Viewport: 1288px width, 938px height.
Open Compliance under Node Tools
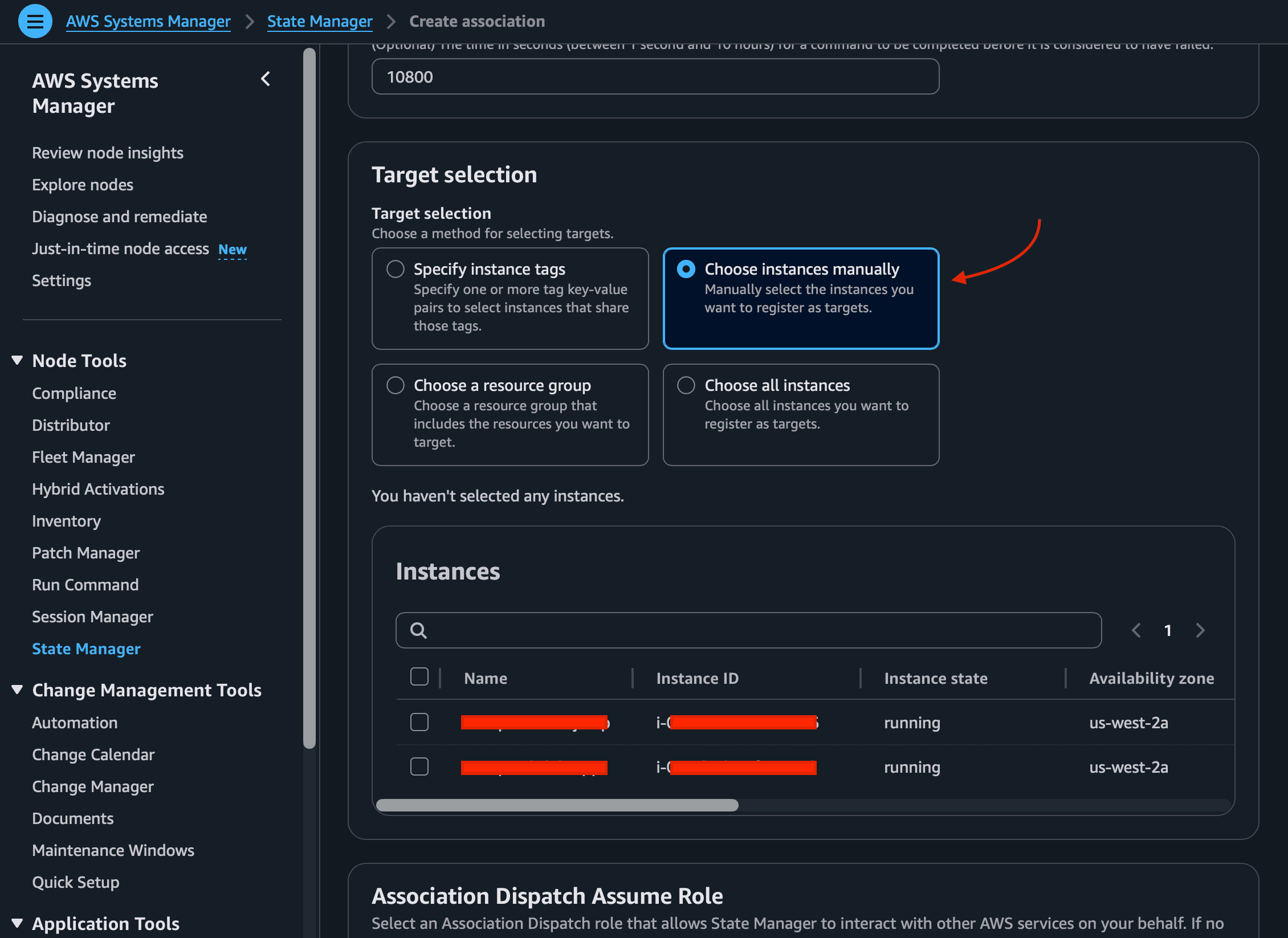coord(74,393)
